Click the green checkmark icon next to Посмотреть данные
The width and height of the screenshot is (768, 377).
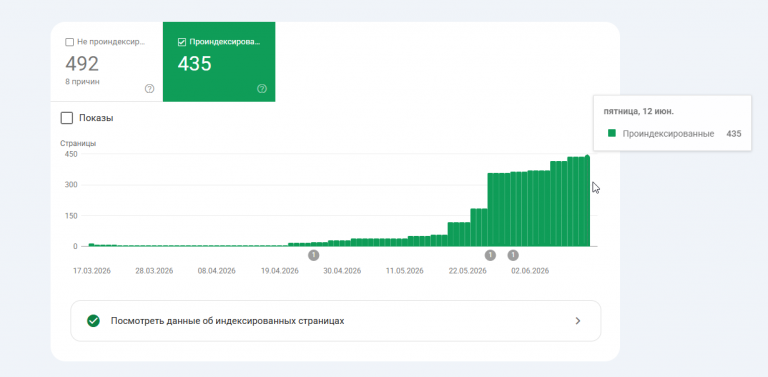pos(93,321)
